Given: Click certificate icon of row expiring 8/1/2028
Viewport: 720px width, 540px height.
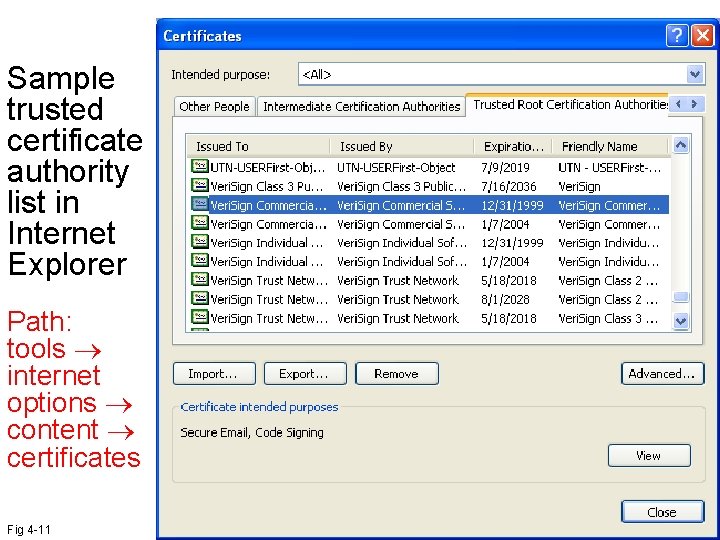Looking at the screenshot, I should pyautogui.click(x=200, y=298).
